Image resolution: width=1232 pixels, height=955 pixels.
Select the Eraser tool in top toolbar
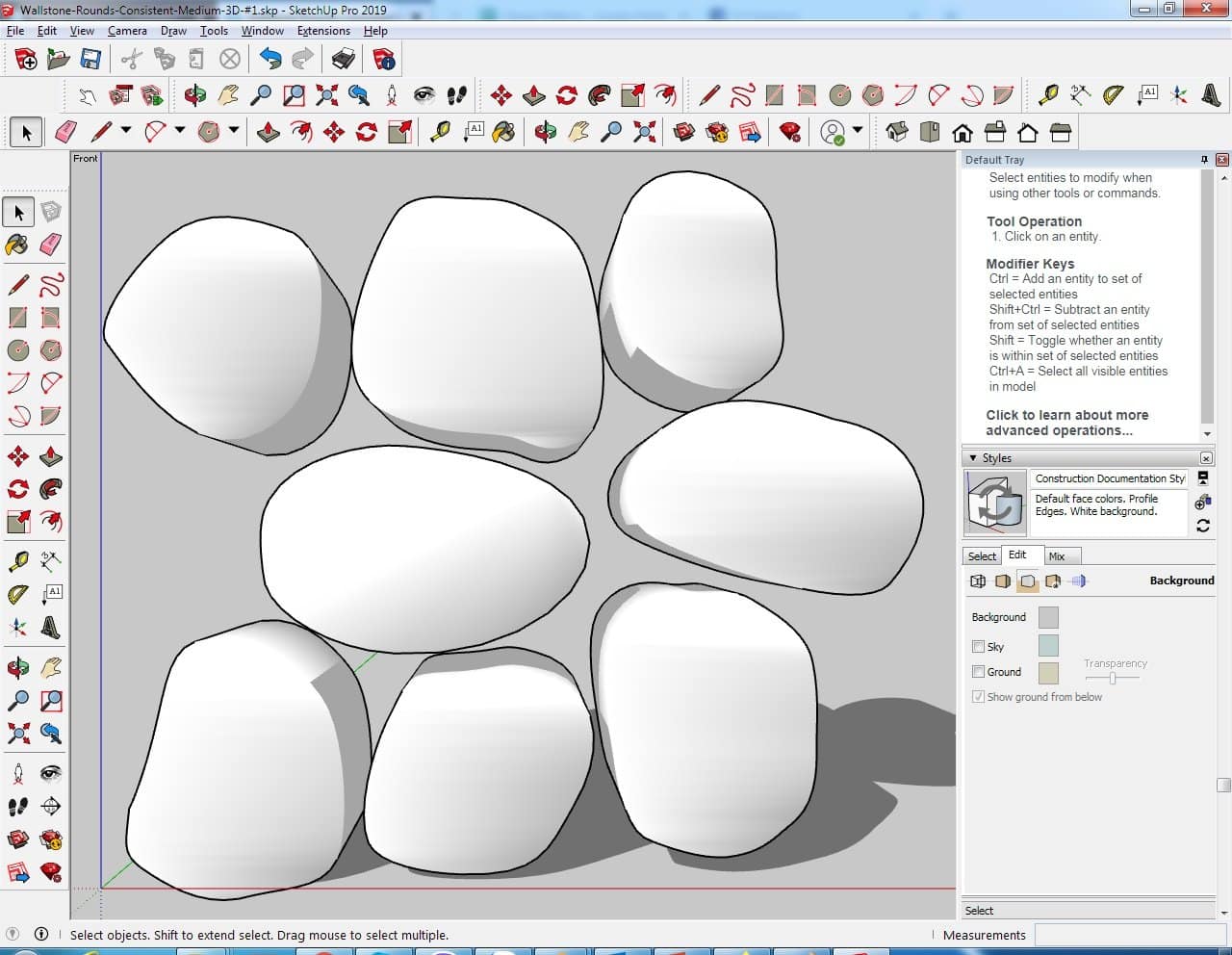point(66,132)
